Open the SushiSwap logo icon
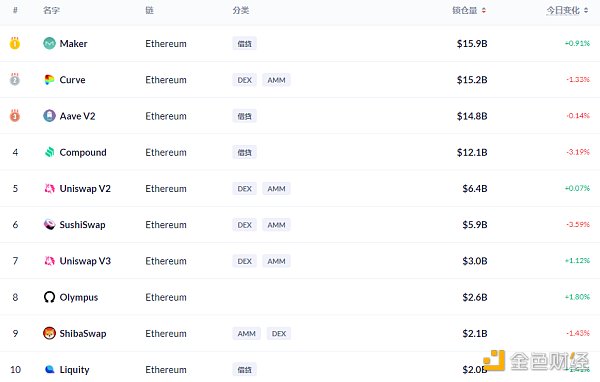Screen dimensions: 600x382 (49, 224)
